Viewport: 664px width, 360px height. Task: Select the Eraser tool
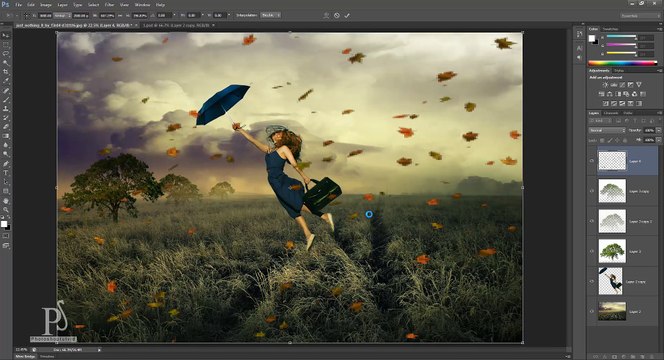click(6, 127)
